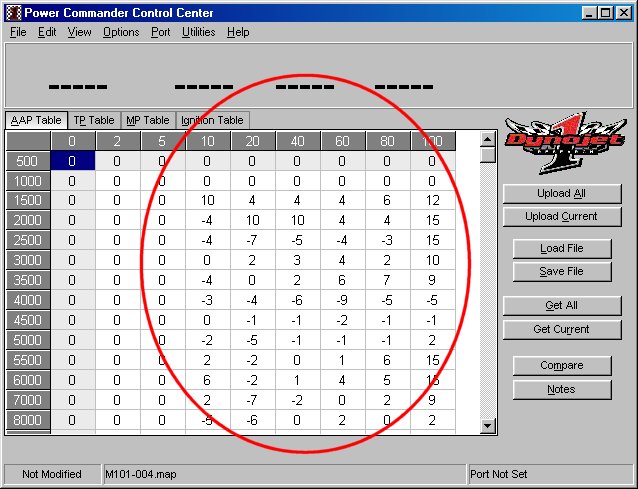Select cell 12 in 1500 row, column 100
The image size is (638, 489).
coord(433,201)
